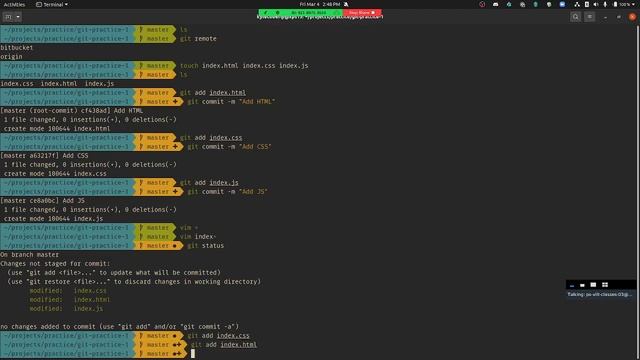Open the terminal search magnifier icon
This screenshot has height=360, width=640.
tap(576, 17)
